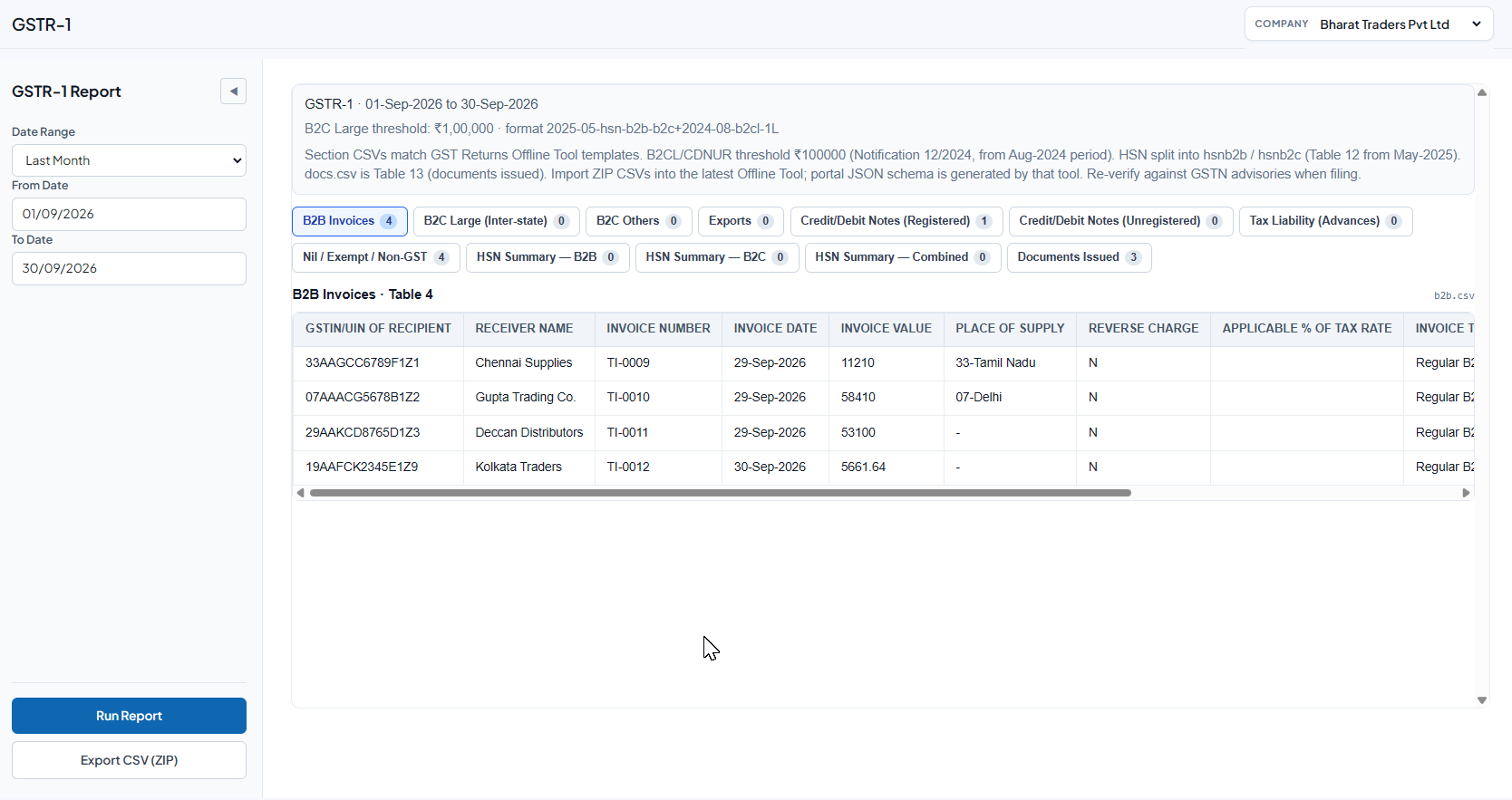Click the b2b.csv file label
Image resolution: width=1512 pixels, height=800 pixels.
[x=1454, y=296]
